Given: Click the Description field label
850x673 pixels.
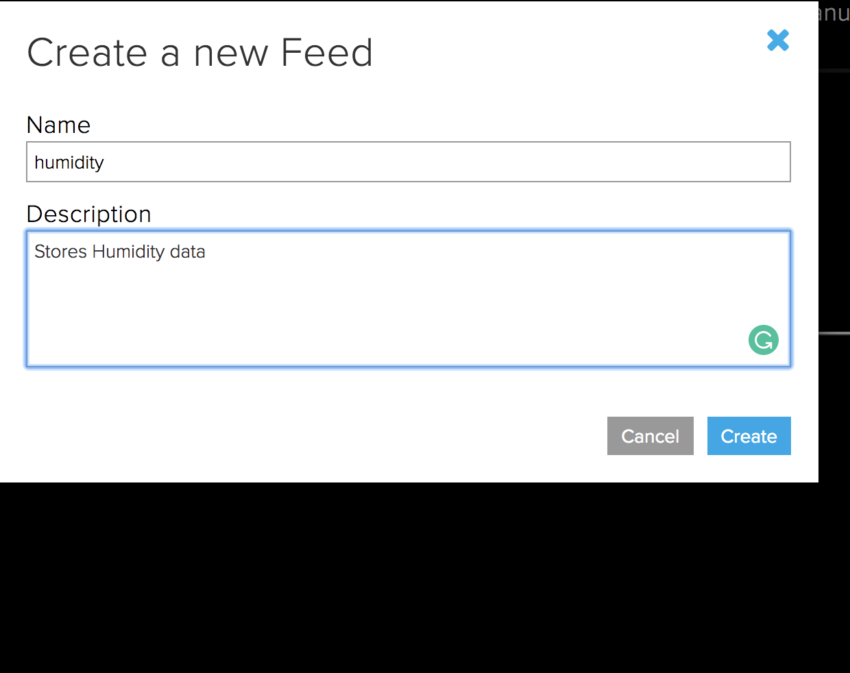Looking at the screenshot, I should (88, 214).
